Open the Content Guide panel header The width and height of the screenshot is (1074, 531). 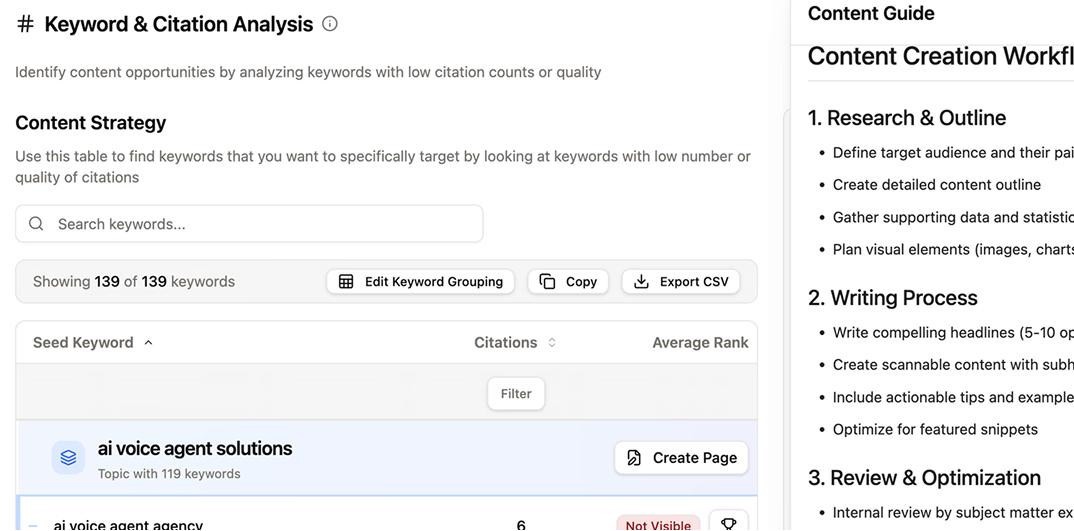tap(871, 14)
